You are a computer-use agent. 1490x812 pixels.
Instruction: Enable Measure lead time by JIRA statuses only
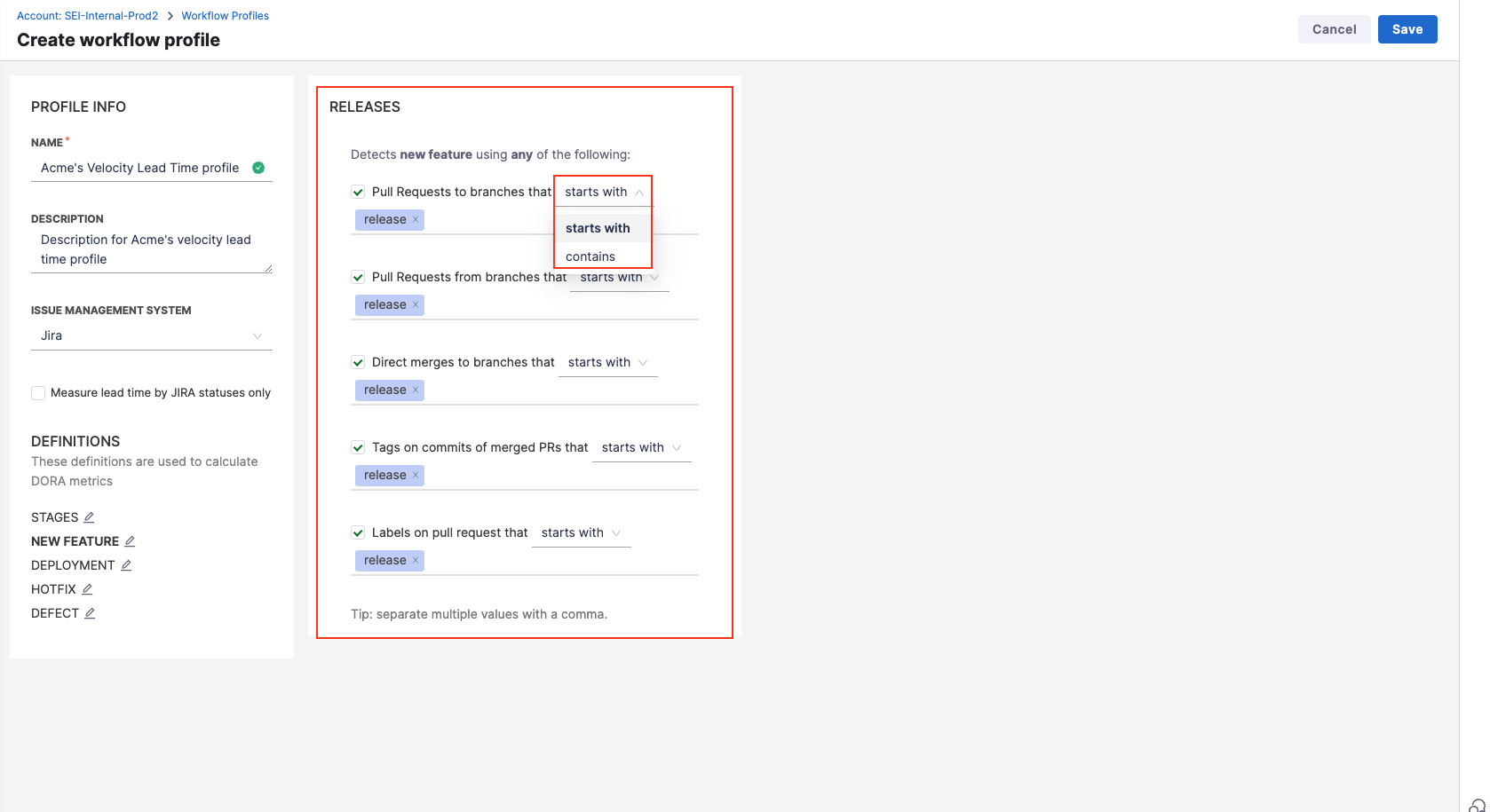(x=38, y=393)
